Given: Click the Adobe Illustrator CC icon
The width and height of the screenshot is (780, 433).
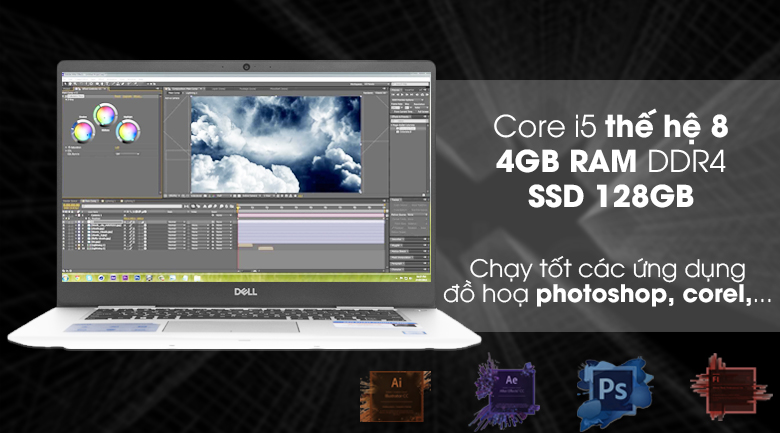Looking at the screenshot, I should pyautogui.click(x=395, y=397).
